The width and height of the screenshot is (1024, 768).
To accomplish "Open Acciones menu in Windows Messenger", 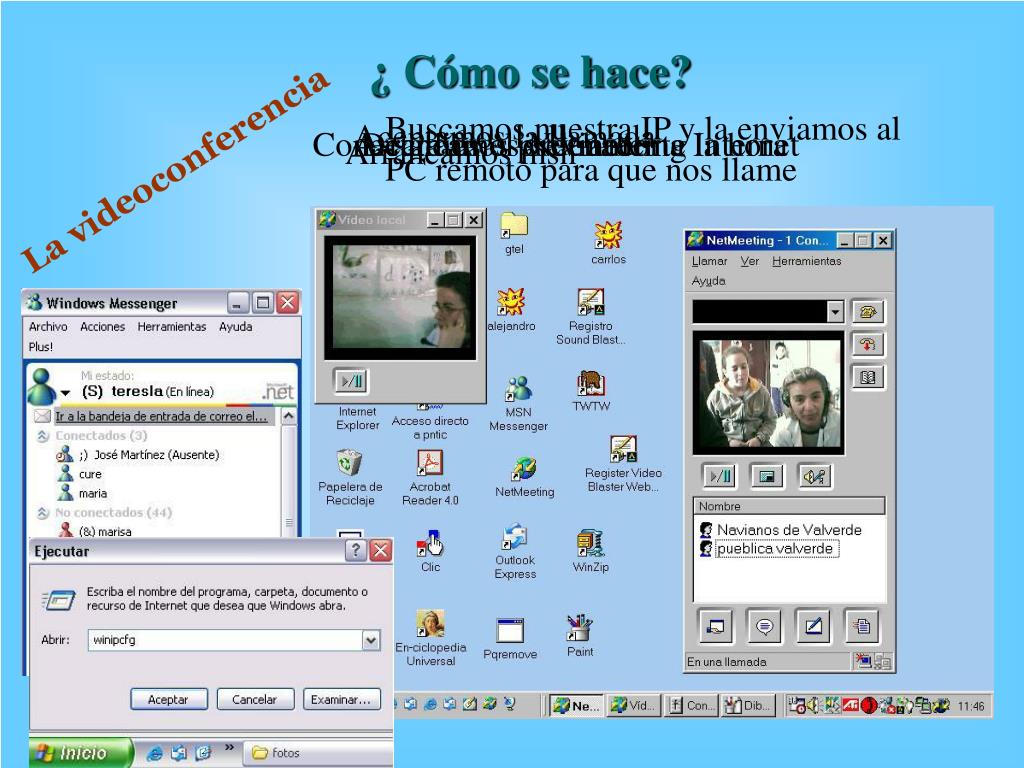I will click(103, 327).
